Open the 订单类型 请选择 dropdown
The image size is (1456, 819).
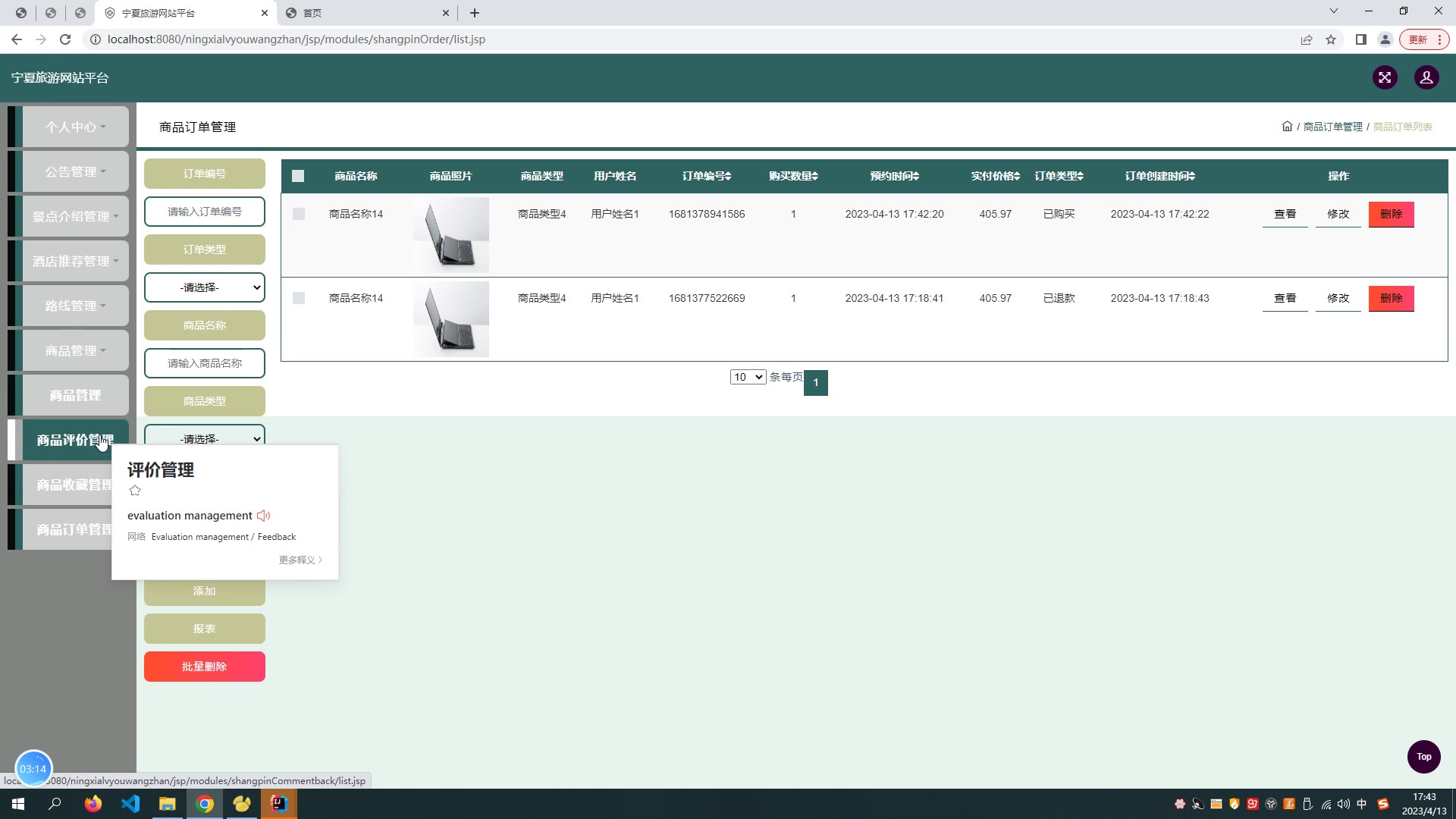(205, 287)
